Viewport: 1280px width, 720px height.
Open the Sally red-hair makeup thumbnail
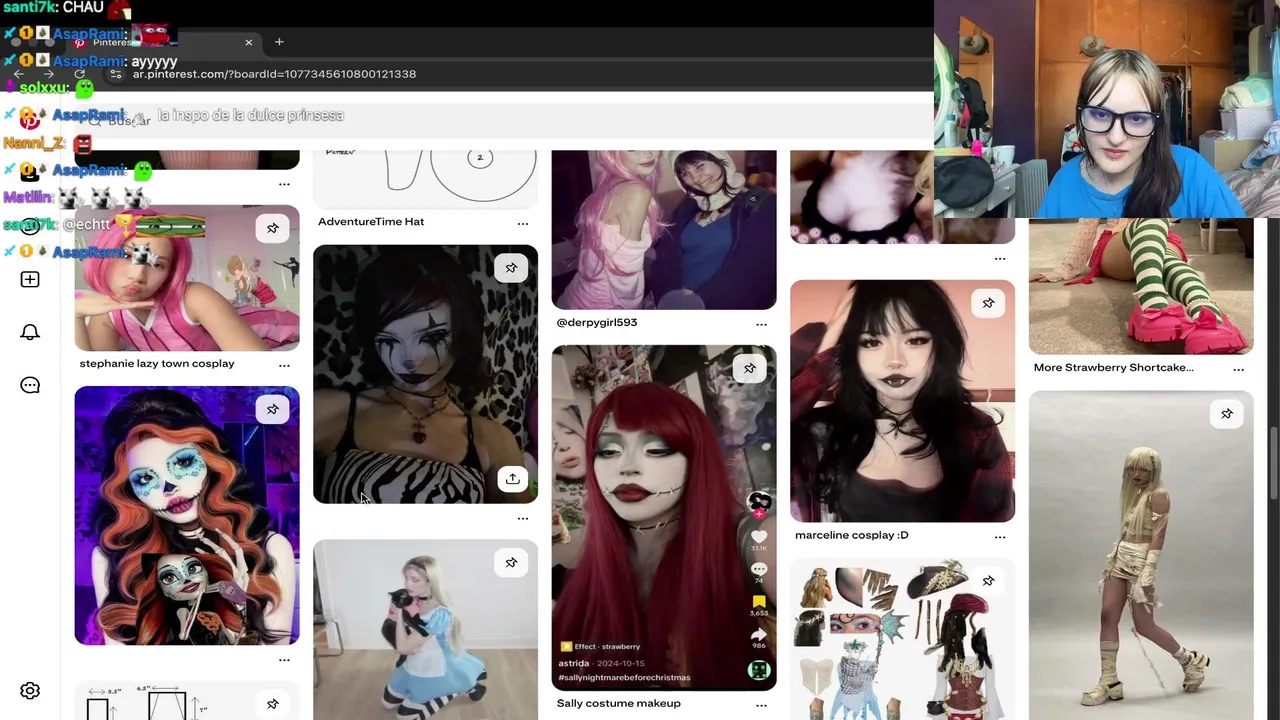coord(664,518)
